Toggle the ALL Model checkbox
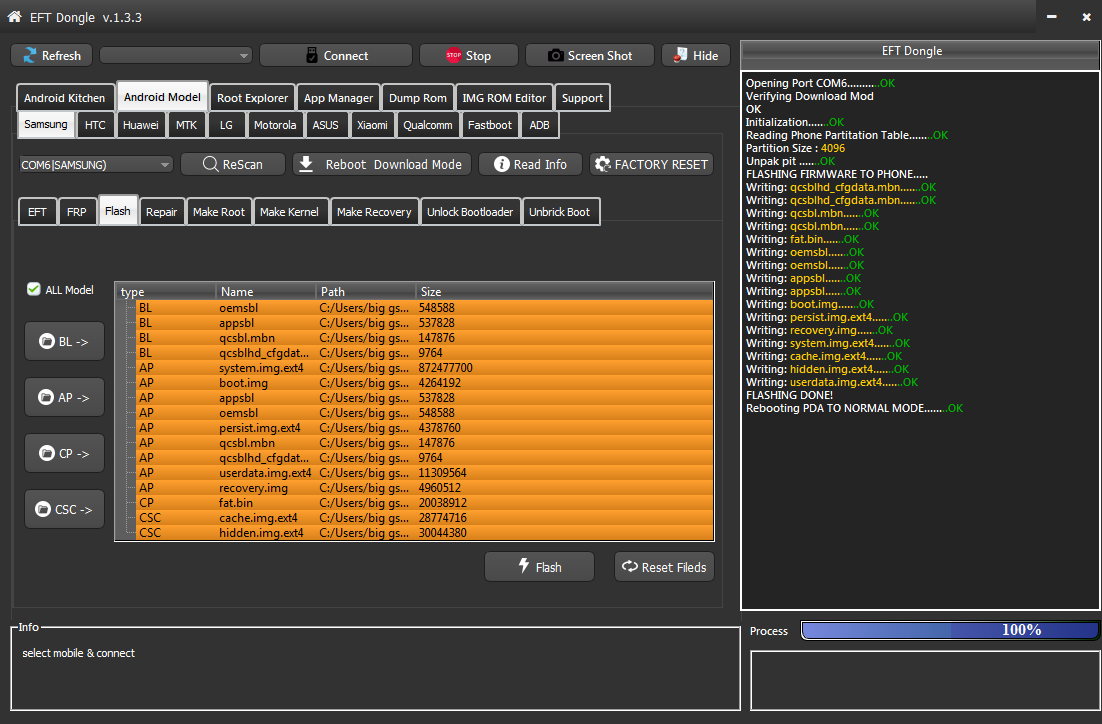 [x=33, y=289]
